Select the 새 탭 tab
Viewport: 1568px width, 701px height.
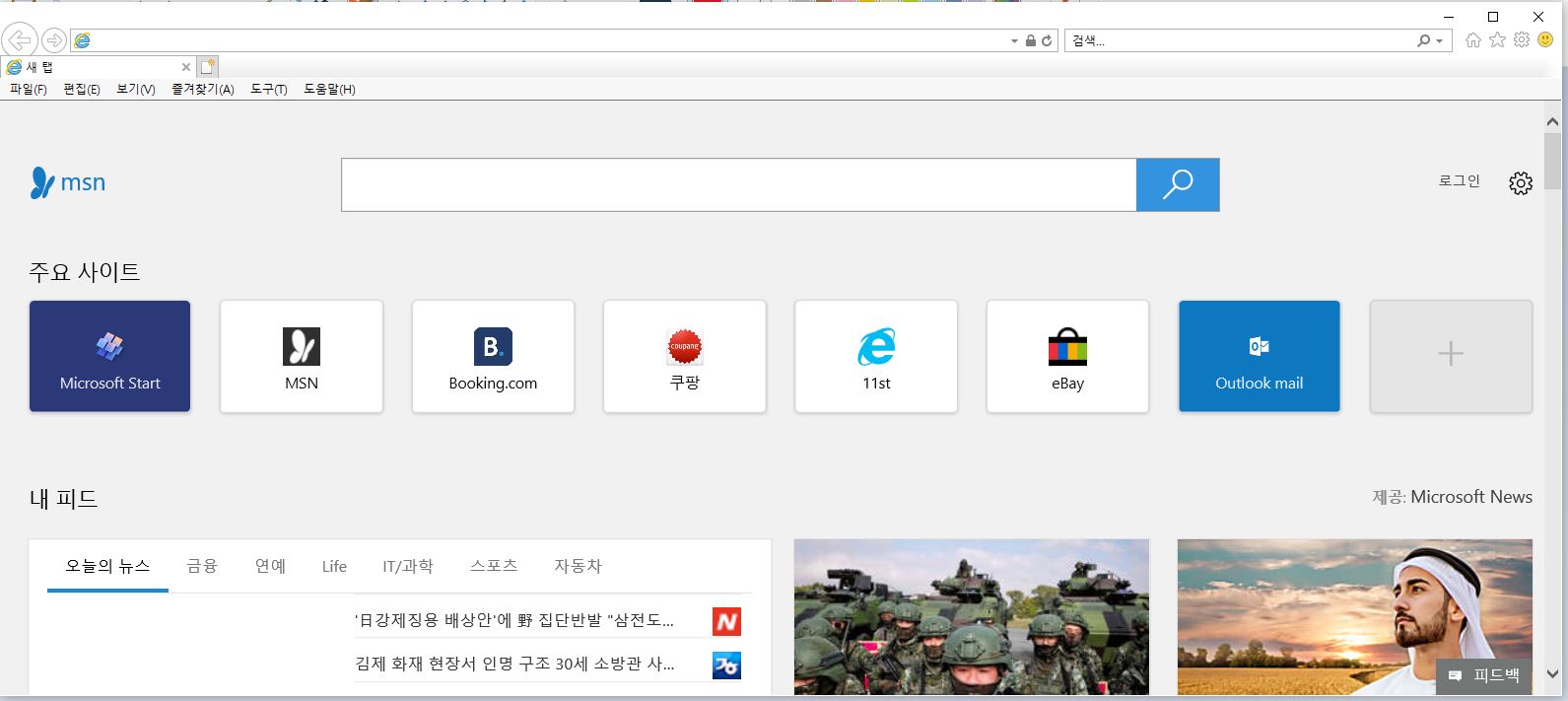point(99,67)
